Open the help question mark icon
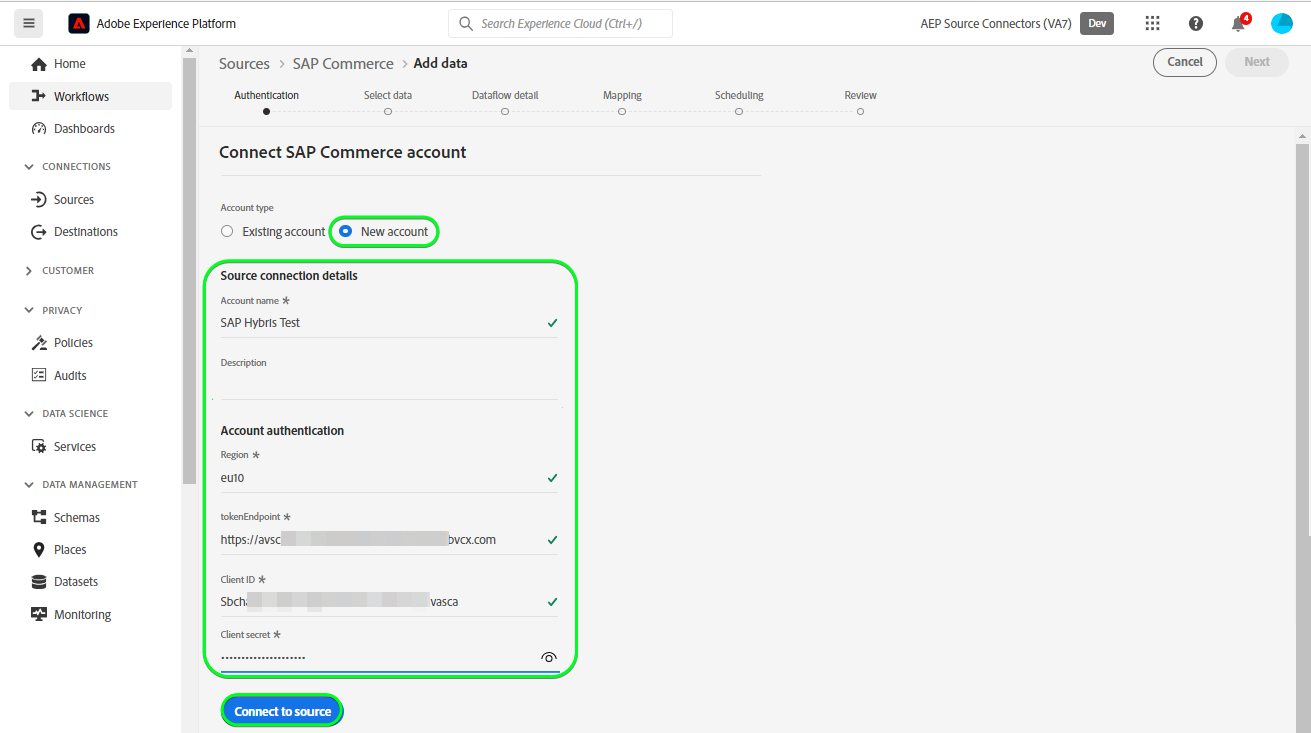1311x733 pixels. point(1195,23)
